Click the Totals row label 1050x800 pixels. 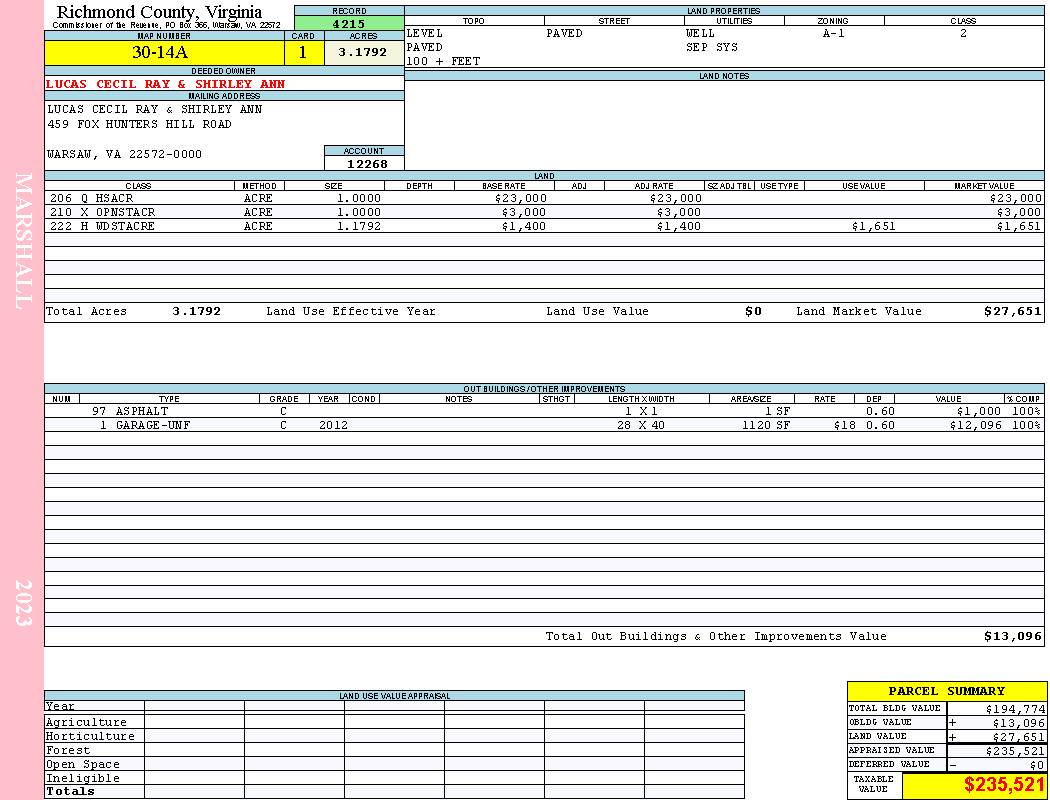(x=70, y=791)
